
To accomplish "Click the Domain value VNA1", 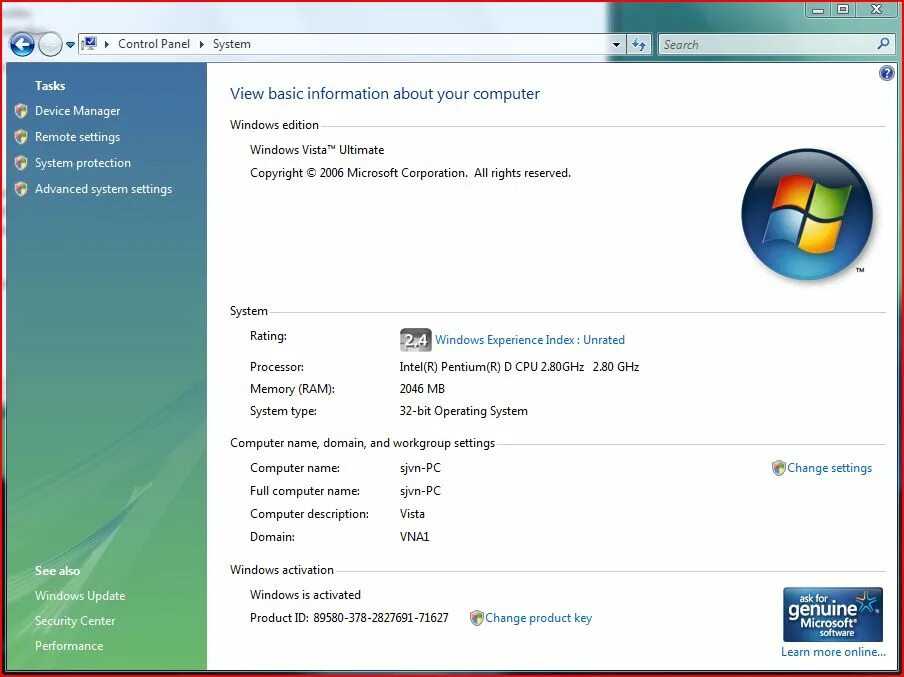I will coord(415,537).
